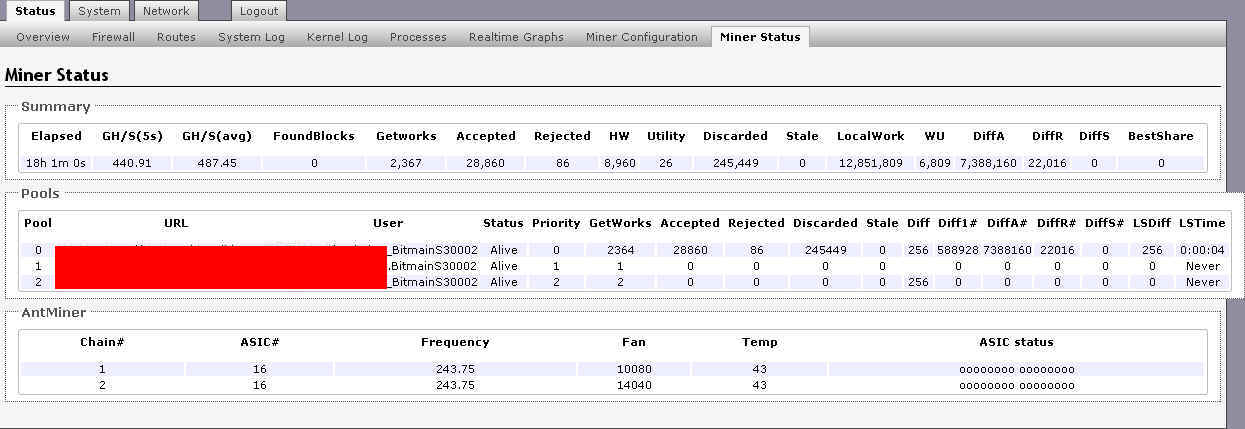Viewport: 1245px width, 429px height.
Task: Click the Getworks value 2,367
Action: [406, 163]
